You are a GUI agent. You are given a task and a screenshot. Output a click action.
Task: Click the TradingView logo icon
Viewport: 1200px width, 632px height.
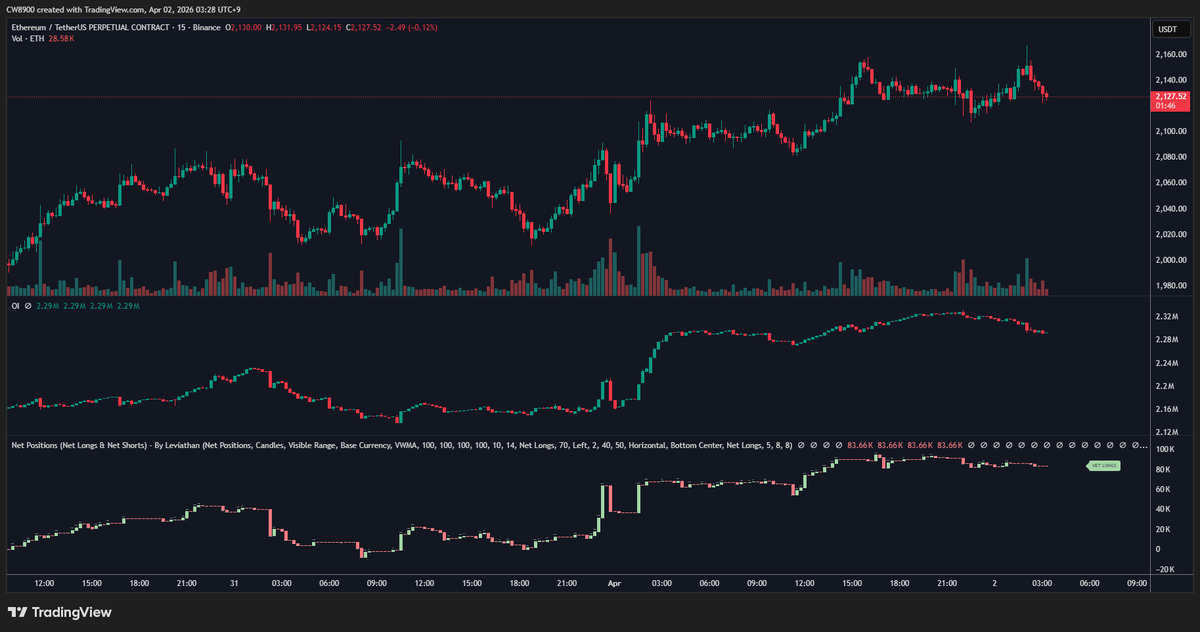(17, 612)
